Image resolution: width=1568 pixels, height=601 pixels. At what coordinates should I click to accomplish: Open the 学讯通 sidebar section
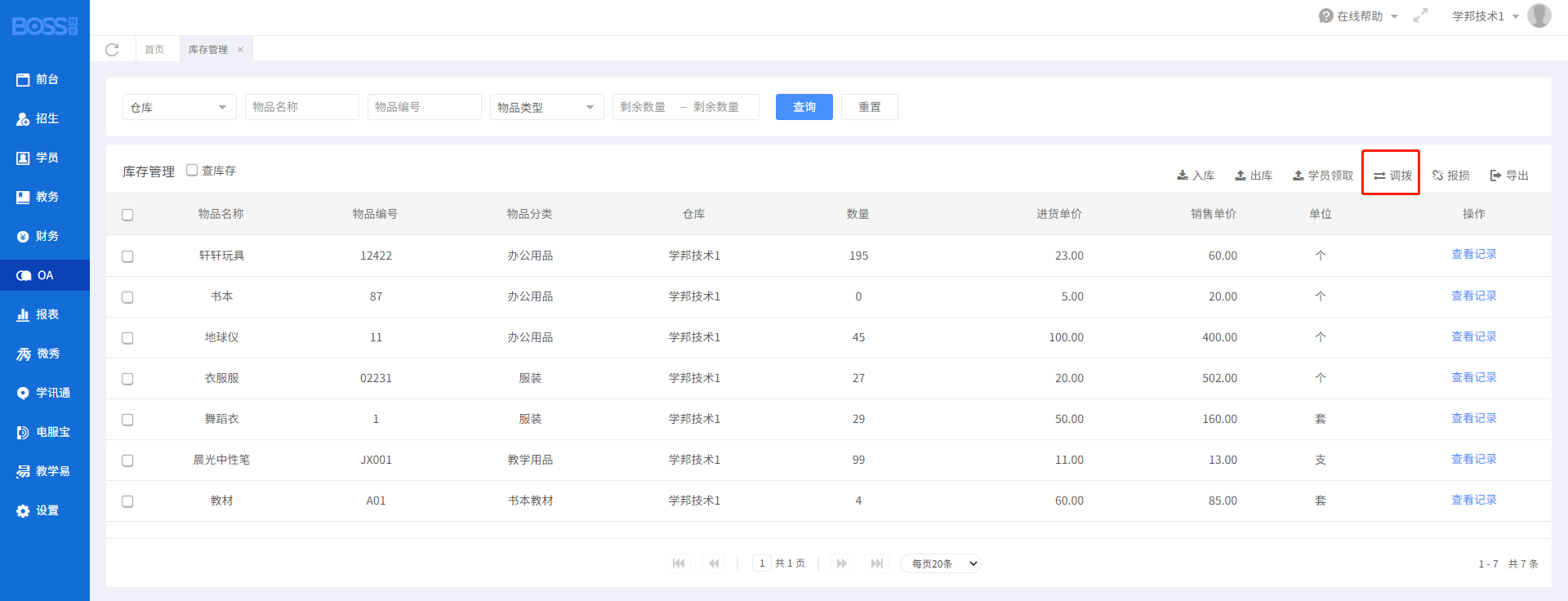45,393
